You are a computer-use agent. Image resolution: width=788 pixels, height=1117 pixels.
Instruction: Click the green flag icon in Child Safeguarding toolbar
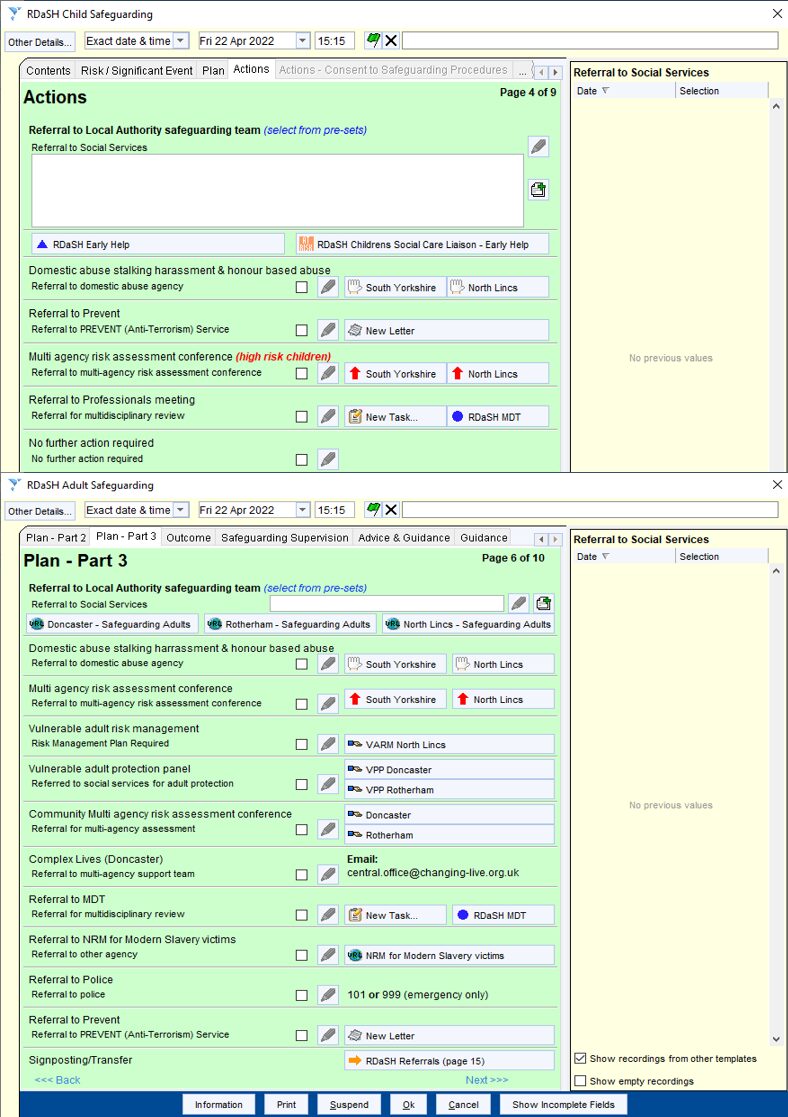373,41
